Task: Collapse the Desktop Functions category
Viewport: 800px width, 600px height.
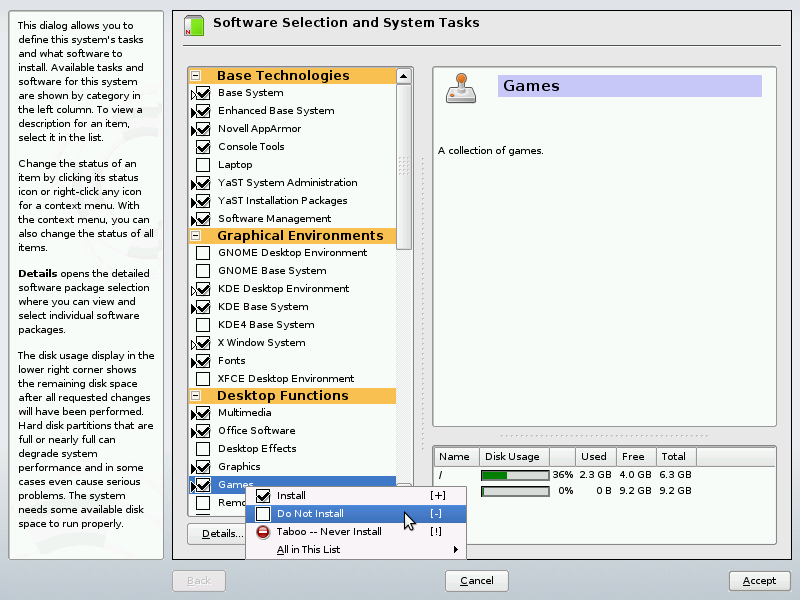Action: pyautogui.click(x=195, y=395)
